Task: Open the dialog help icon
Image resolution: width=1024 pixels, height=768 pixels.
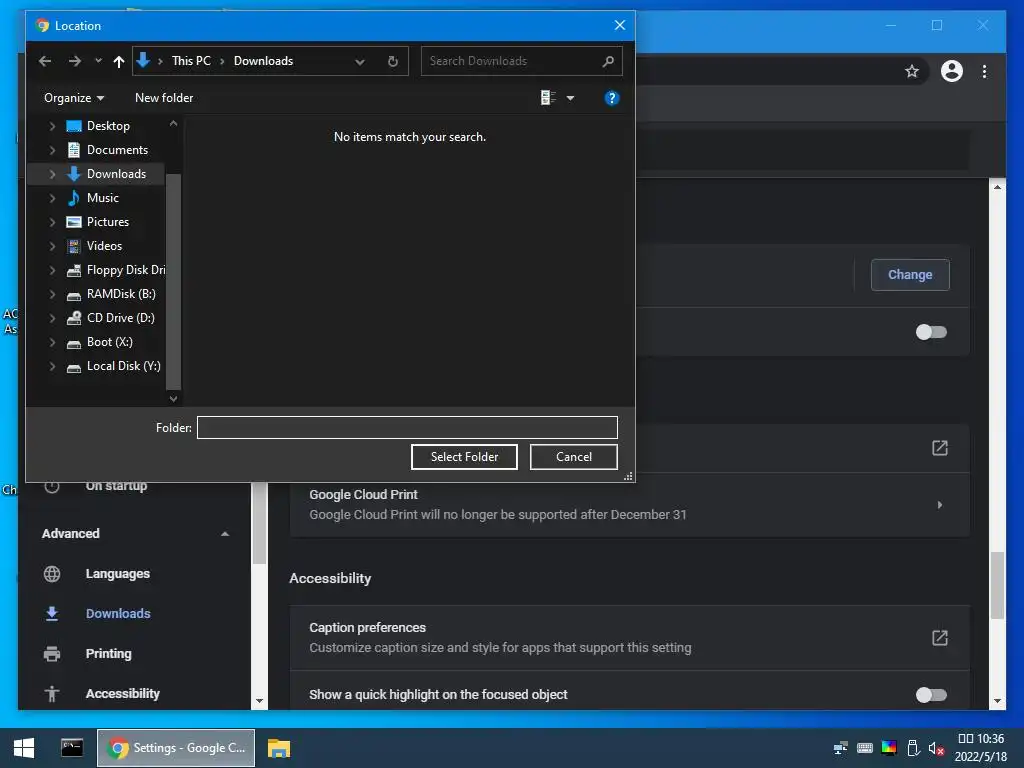Action: pos(611,98)
